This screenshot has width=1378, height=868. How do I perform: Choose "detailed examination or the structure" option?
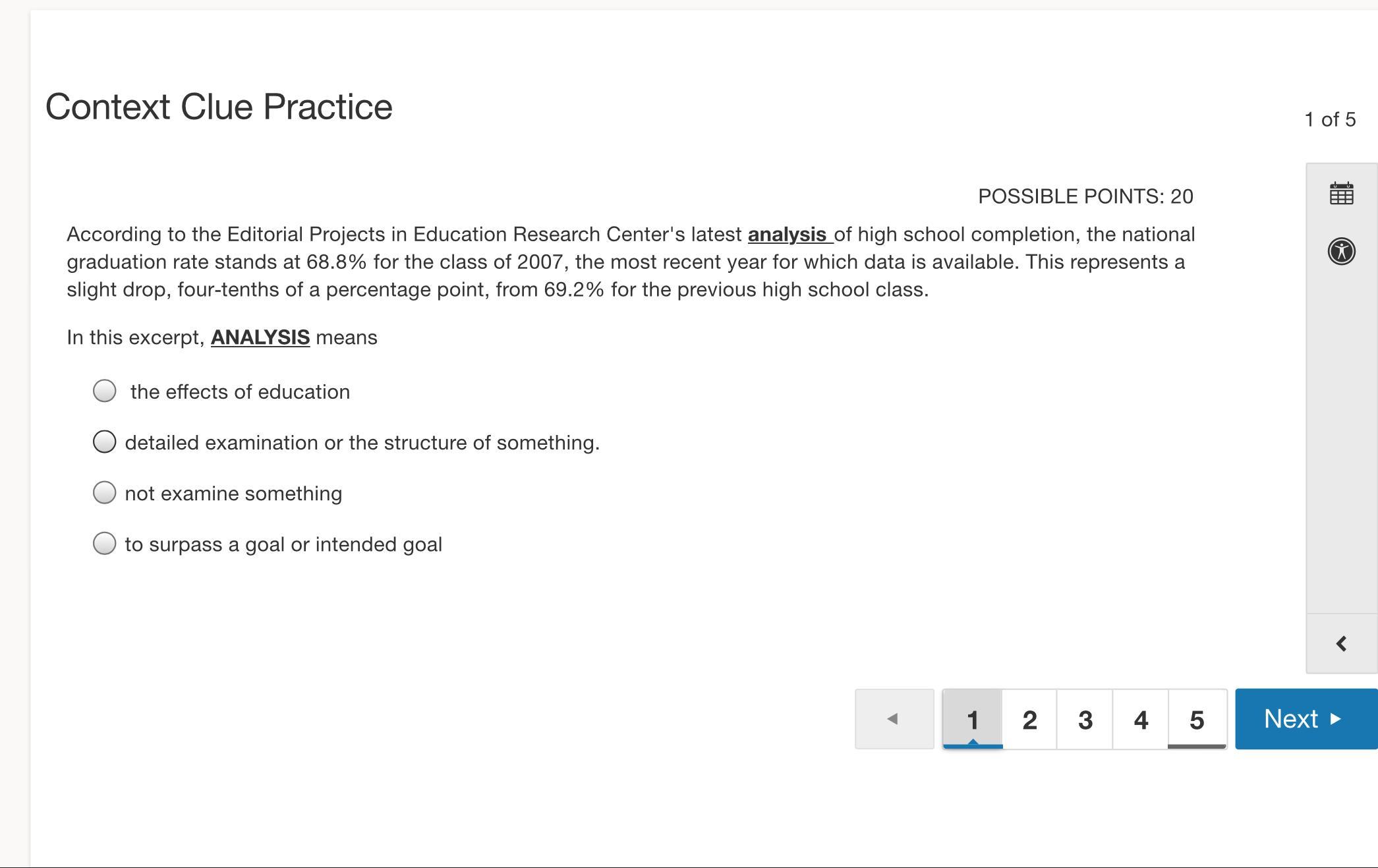tap(105, 442)
